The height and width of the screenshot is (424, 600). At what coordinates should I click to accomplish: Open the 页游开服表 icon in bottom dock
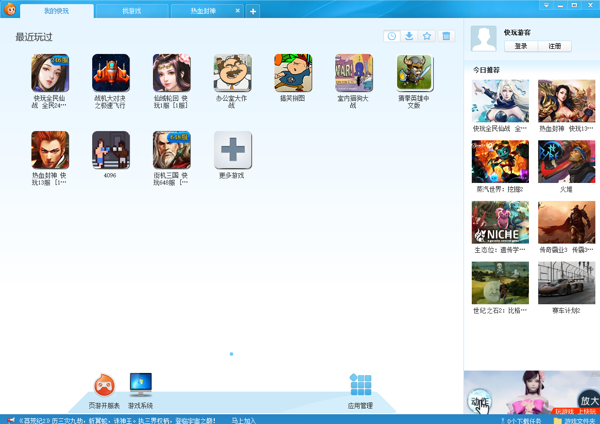point(104,386)
